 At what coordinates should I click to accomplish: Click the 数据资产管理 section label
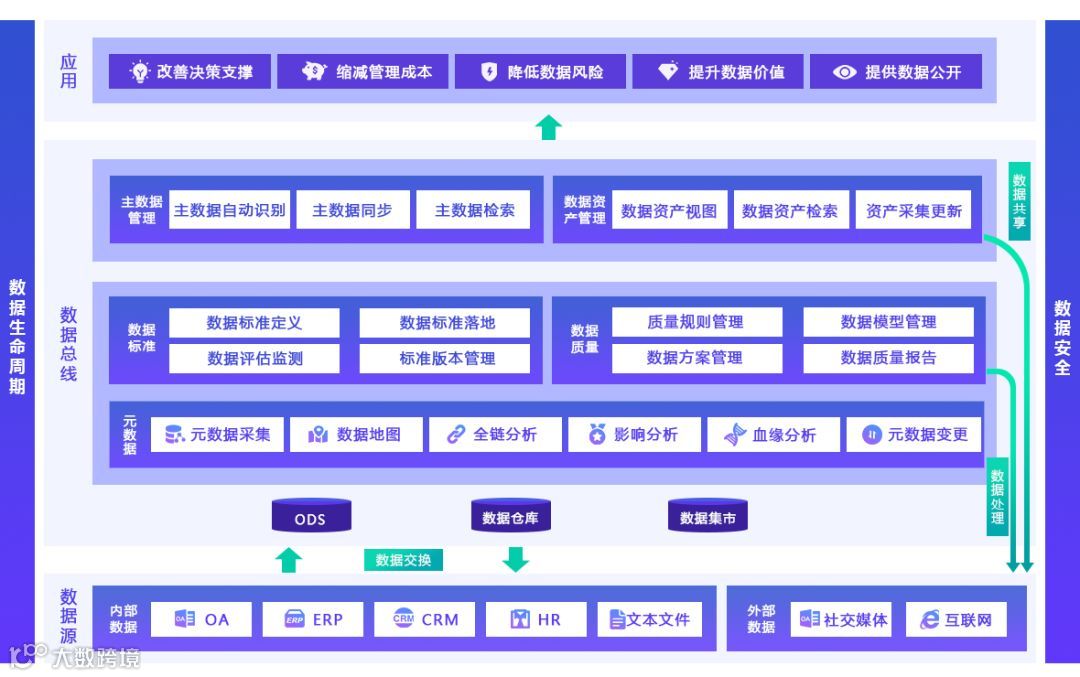(x=584, y=210)
